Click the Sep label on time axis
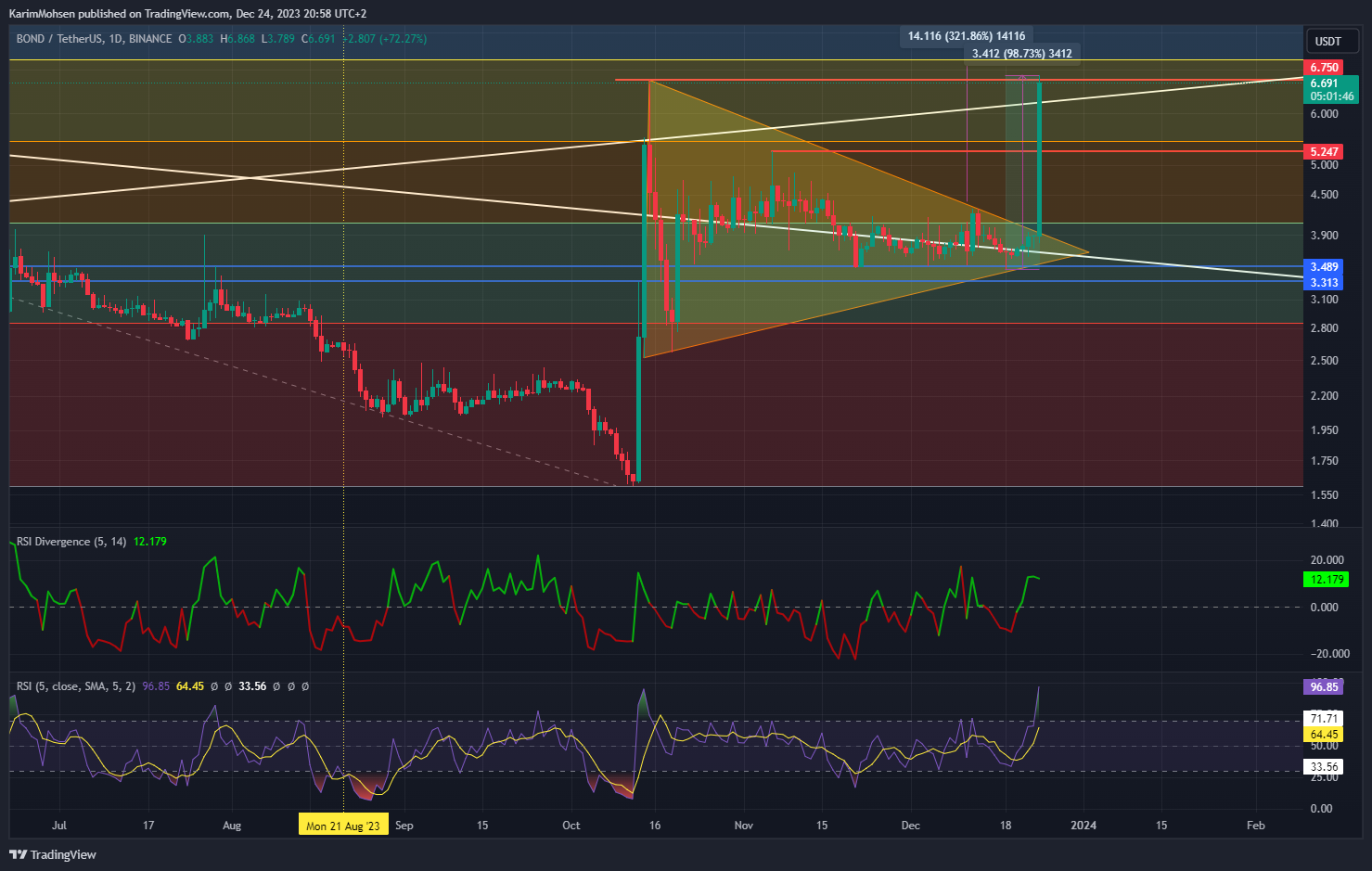The width and height of the screenshot is (1372, 871). click(x=404, y=826)
